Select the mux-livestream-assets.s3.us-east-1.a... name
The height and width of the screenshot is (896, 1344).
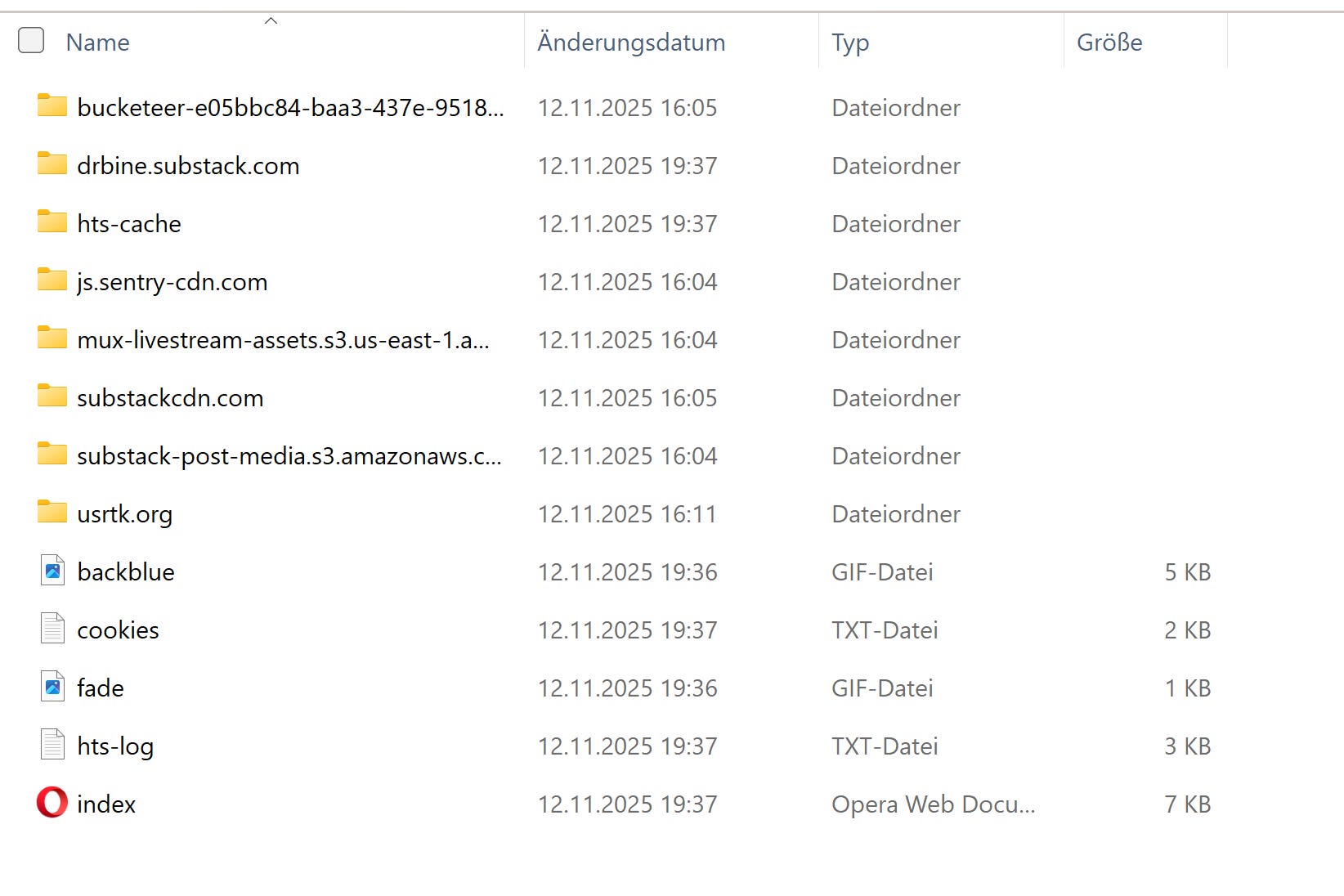tap(283, 340)
